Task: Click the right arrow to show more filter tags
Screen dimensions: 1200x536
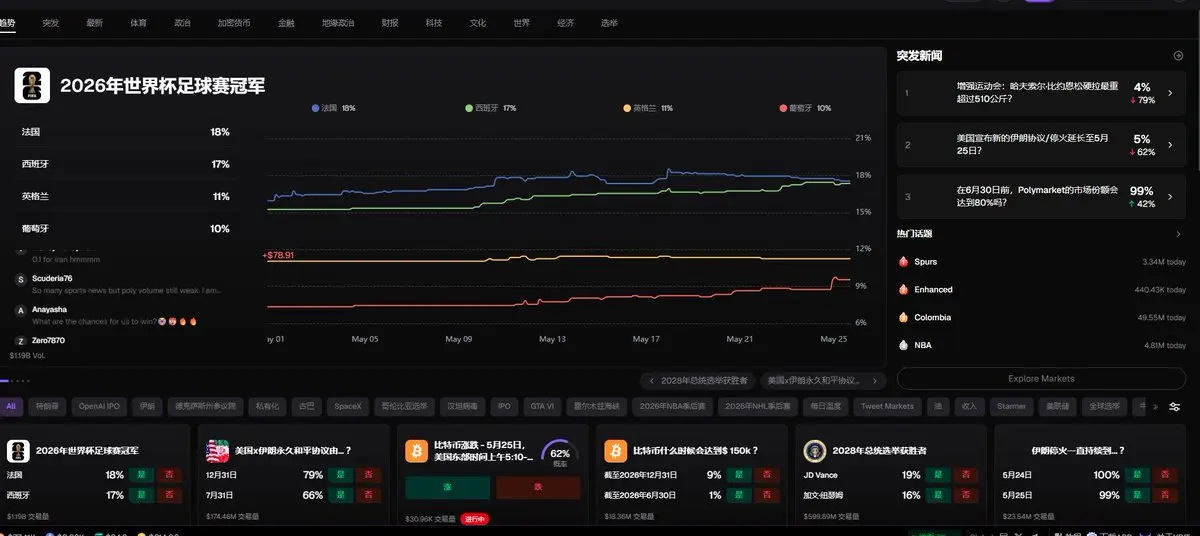Action: (x=1155, y=407)
